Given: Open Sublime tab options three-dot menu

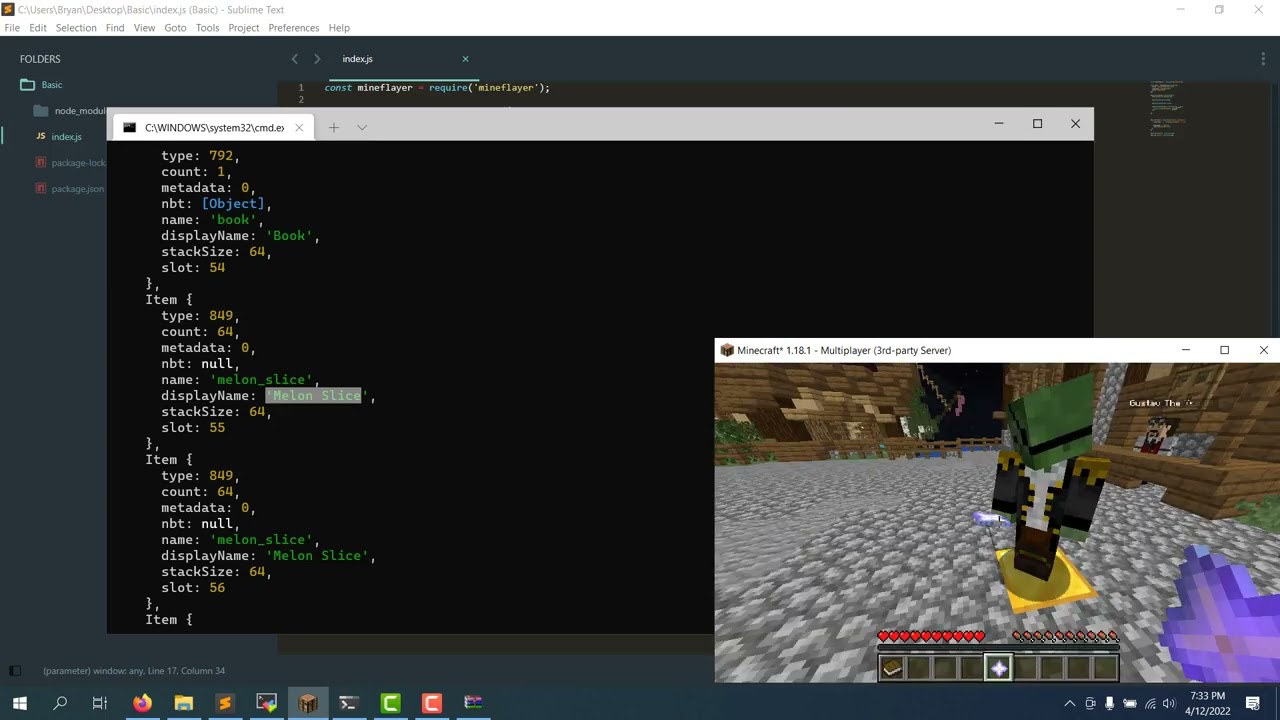Looking at the screenshot, I should pyautogui.click(x=1263, y=59).
